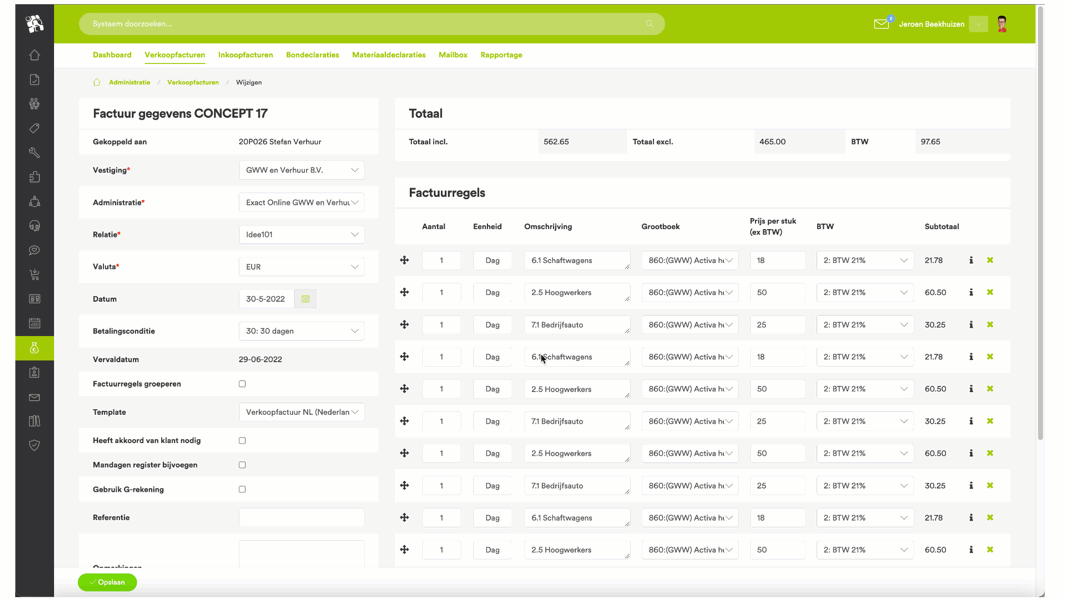Open the shopping cart sidebar icon
Image resolution: width=1066 pixels, height=599 pixels.
(35, 275)
